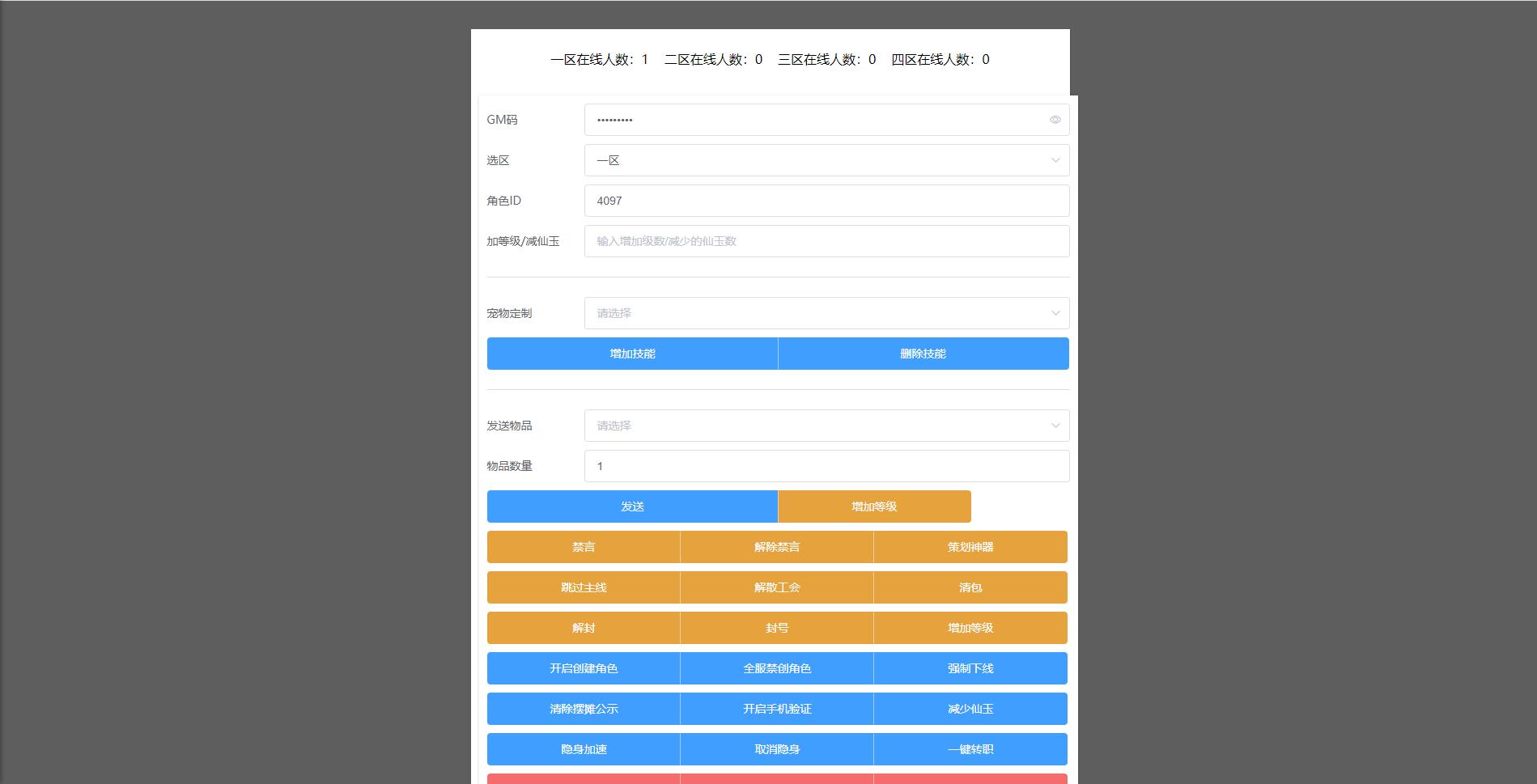Click 隐身加速 stealth speed button
Image resolution: width=1537 pixels, height=784 pixels.
click(x=583, y=748)
